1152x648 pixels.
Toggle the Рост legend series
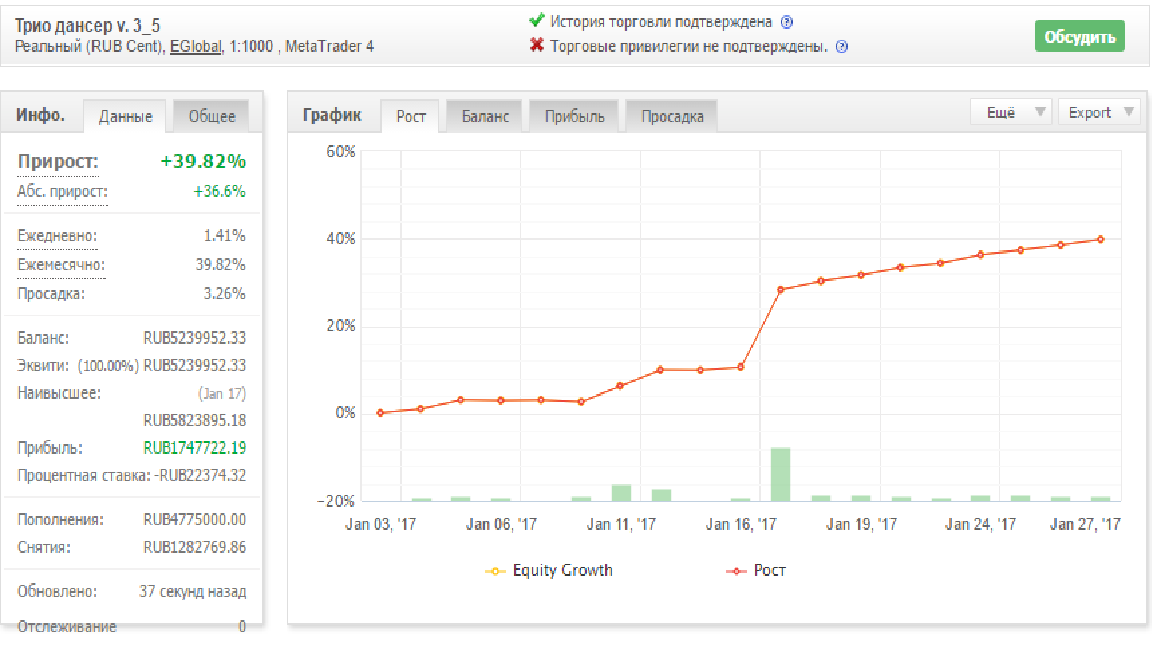(756, 571)
